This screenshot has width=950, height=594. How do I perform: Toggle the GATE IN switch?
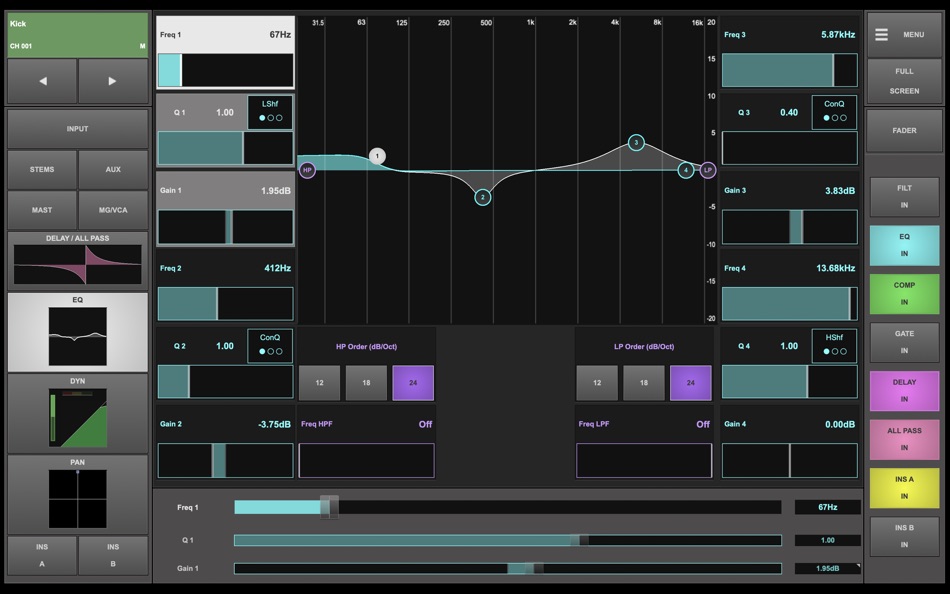tap(903, 342)
